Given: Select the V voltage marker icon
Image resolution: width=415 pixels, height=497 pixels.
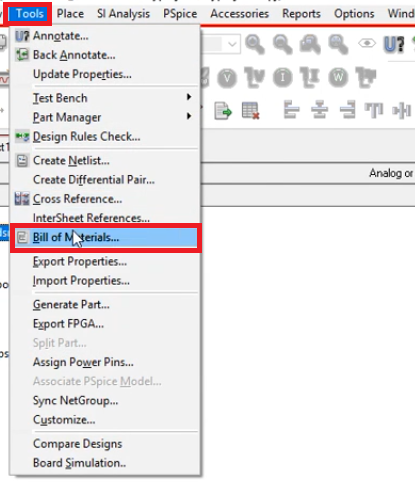Looking at the screenshot, I should (x=227, y=78).
